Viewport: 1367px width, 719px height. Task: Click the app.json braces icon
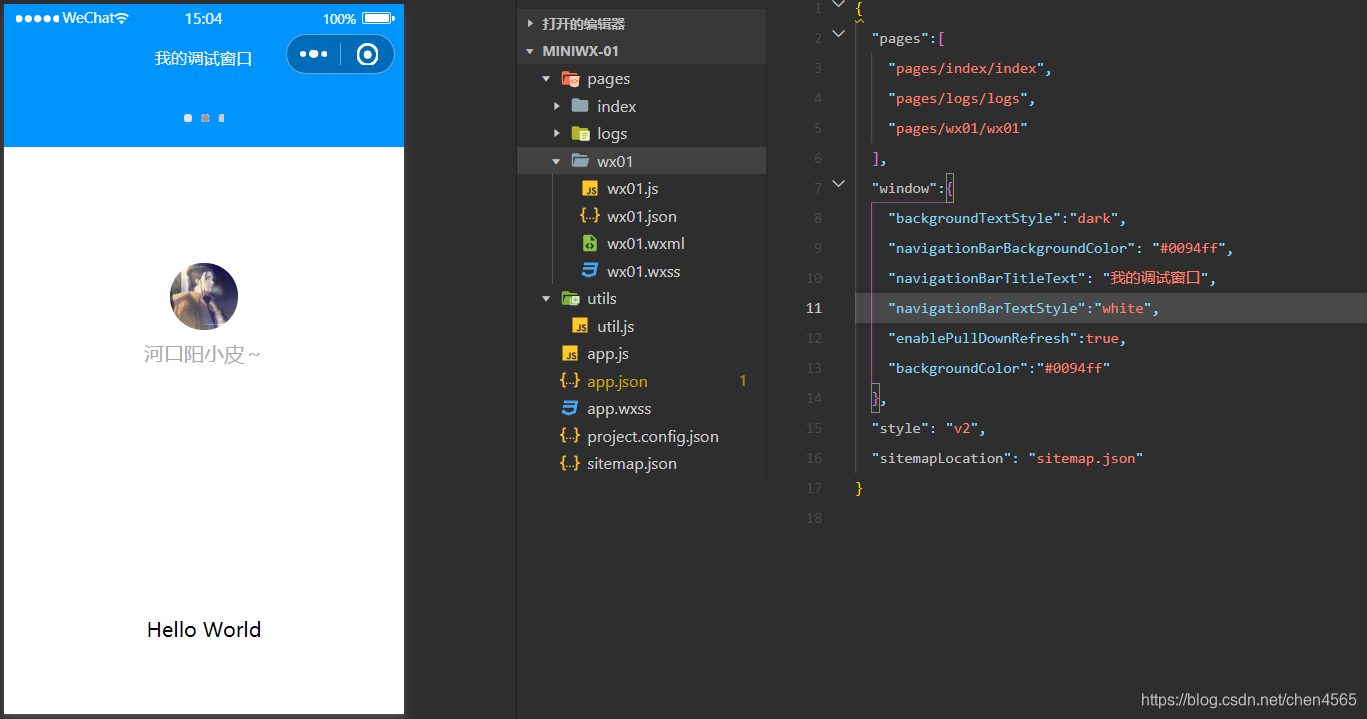coord(570,381)
